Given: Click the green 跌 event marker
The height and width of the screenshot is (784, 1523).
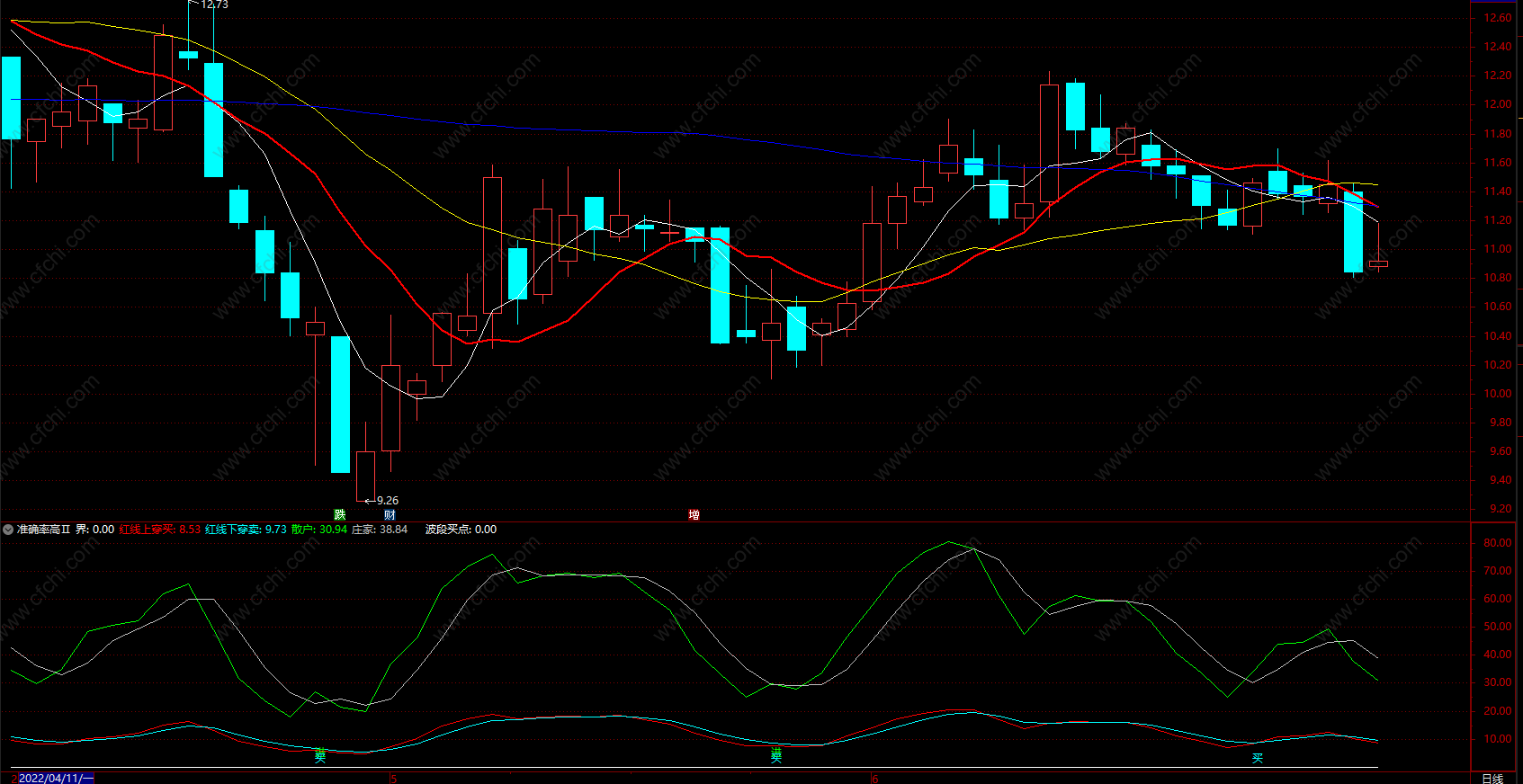Looking at the screenshot, I should click(x=339, y=515).
